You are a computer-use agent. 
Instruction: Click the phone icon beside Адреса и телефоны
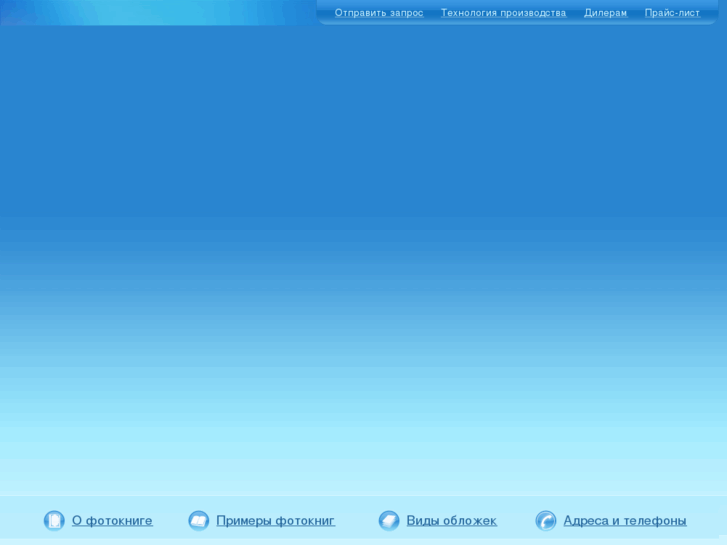pyautogui.click(x=546, y=520)
